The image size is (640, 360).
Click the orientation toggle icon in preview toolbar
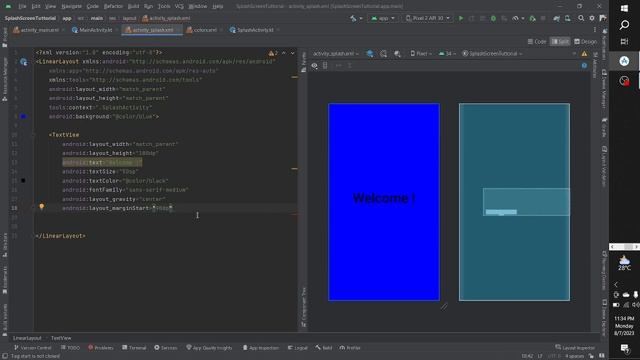383,53
